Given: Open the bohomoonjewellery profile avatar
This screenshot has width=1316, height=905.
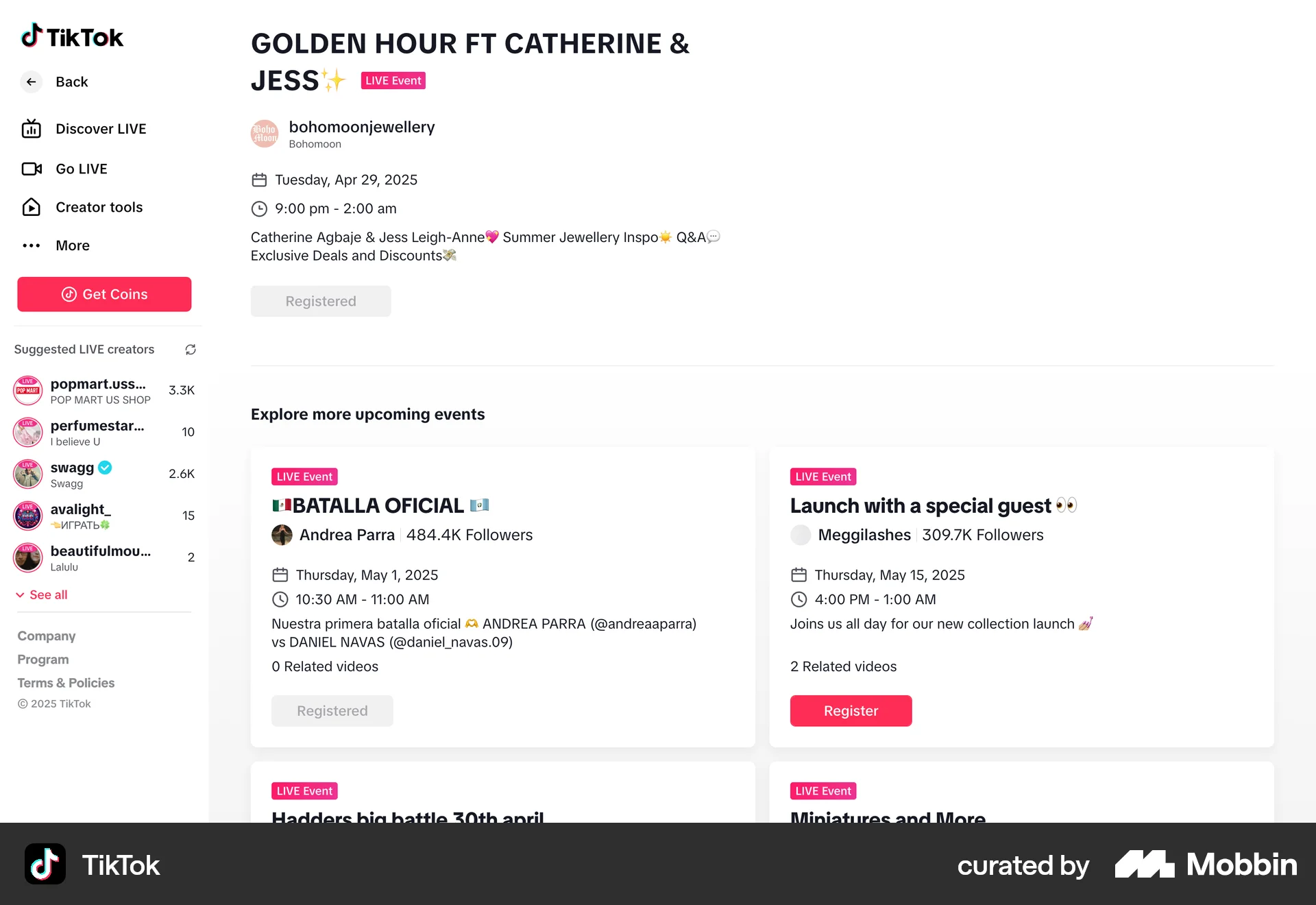Looking at the screenshot, I should click(265, 134).
